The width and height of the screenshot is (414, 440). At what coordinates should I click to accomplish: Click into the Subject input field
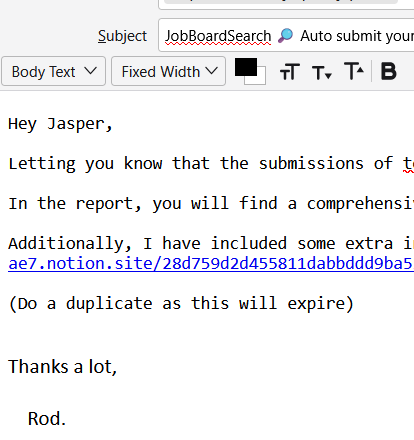[x=286, y=35]
